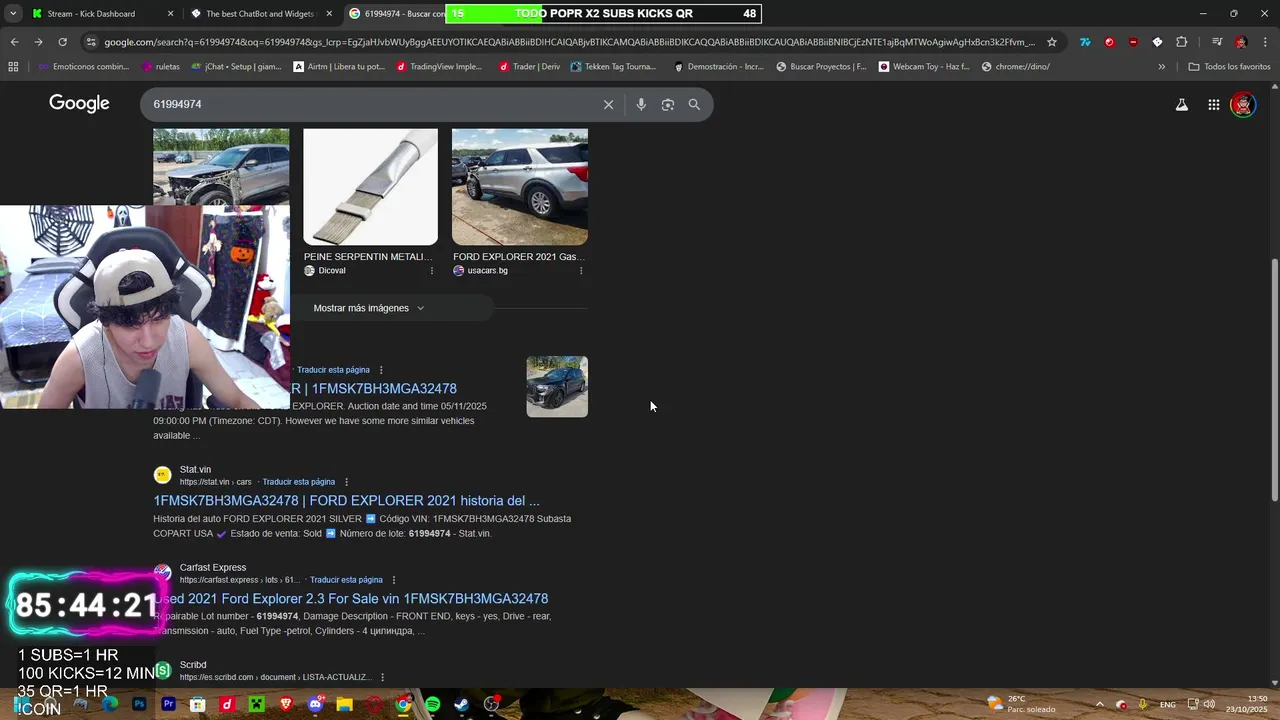This screenshot has height=720, width=1280.
Task: Open File Explorer from the taskbar
Action: [x=345, y=704]
